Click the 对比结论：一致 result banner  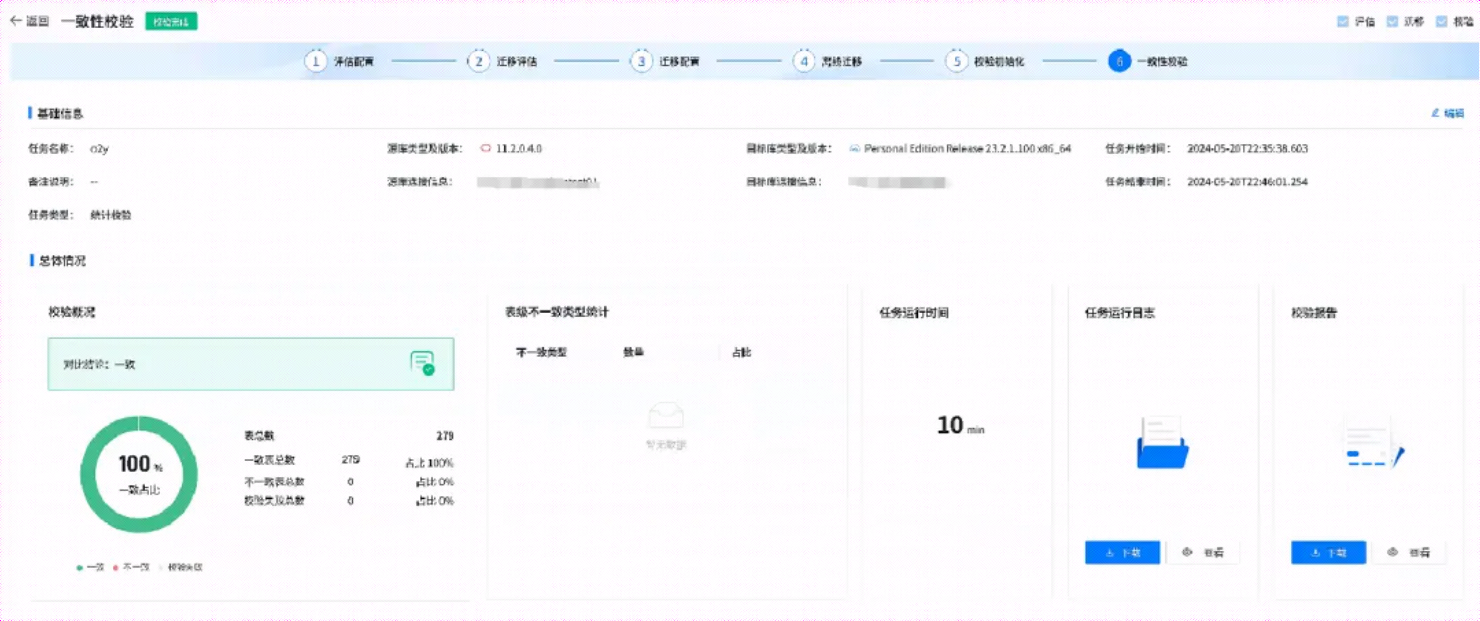point(251,364)
